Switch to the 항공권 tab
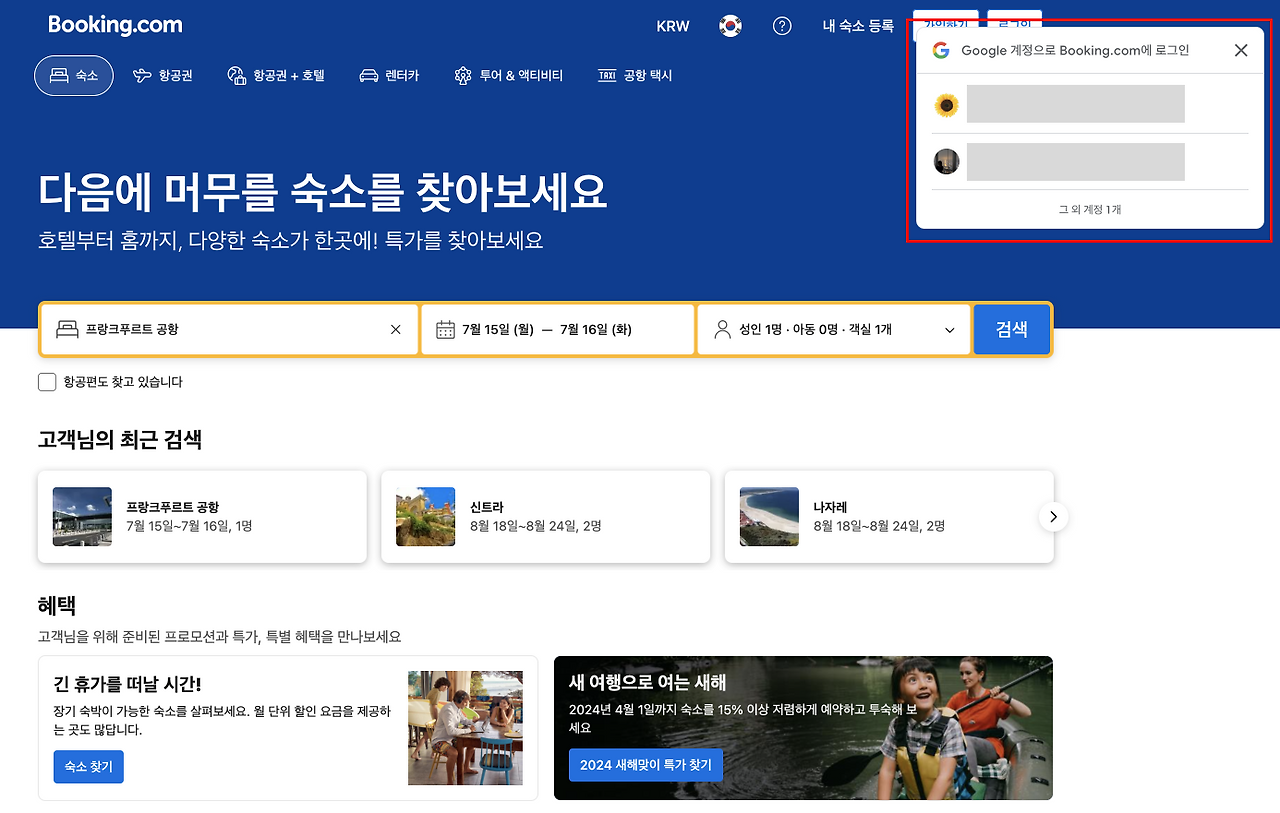This screenshot has height=813, width=1280. point(163,75)
